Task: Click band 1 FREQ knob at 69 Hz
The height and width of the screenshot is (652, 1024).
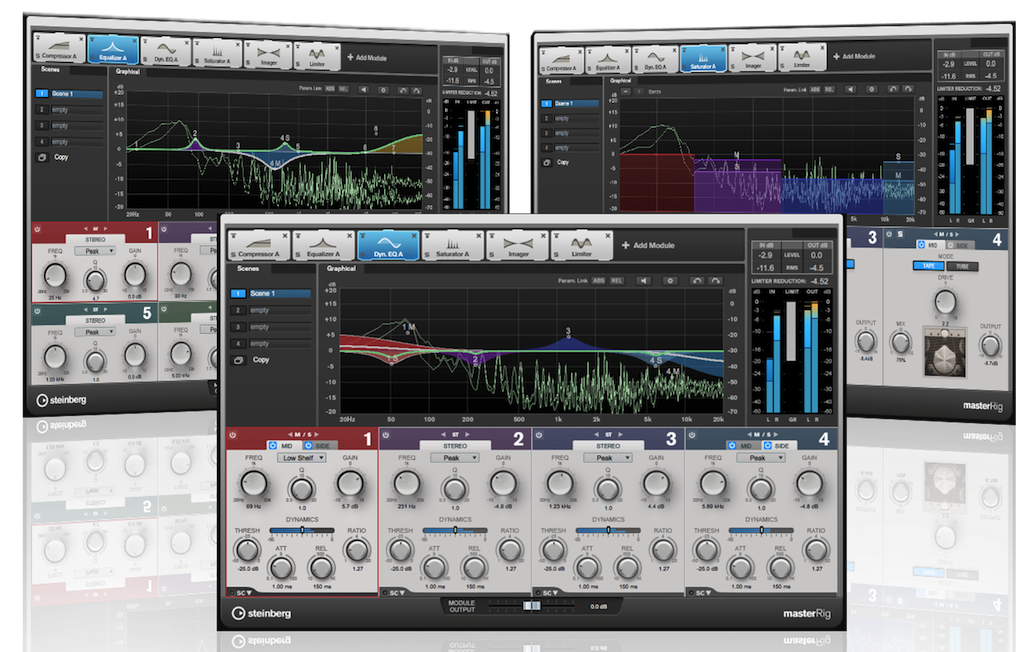Action: coord(253,484)
